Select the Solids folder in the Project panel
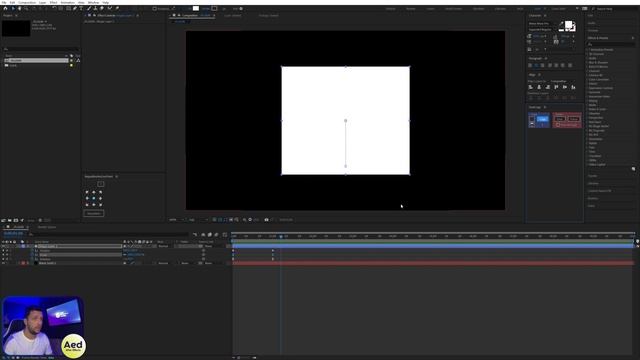The image size is (640, 360). pyautogui.click(x=13, y=65)
